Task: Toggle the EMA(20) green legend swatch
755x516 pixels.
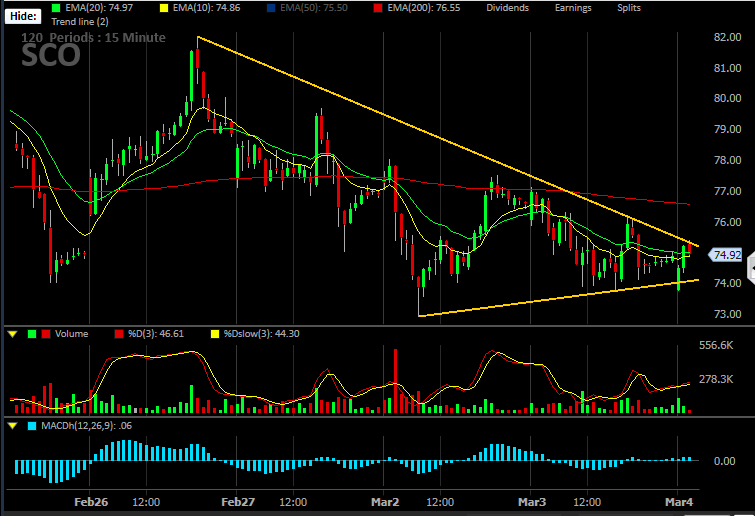Action: [56, 8]
